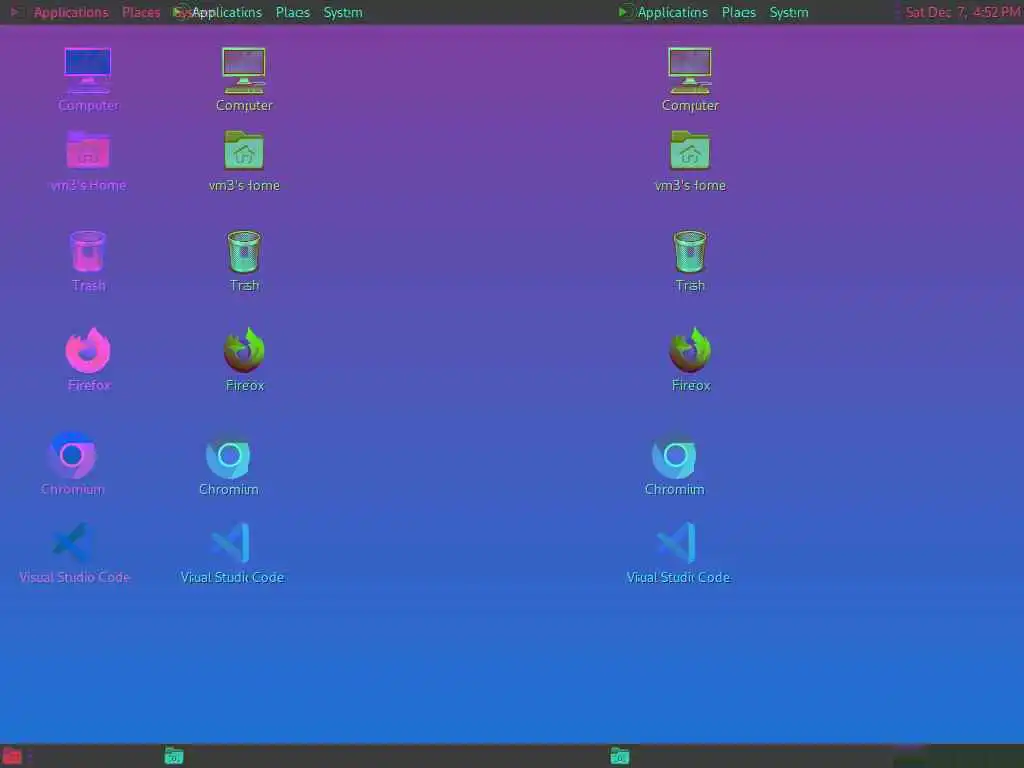The height and width of the screenshot is (768, 1024).
Task: Launch the teal Chromium icon in the middle copy
Action: coord(229,455)
